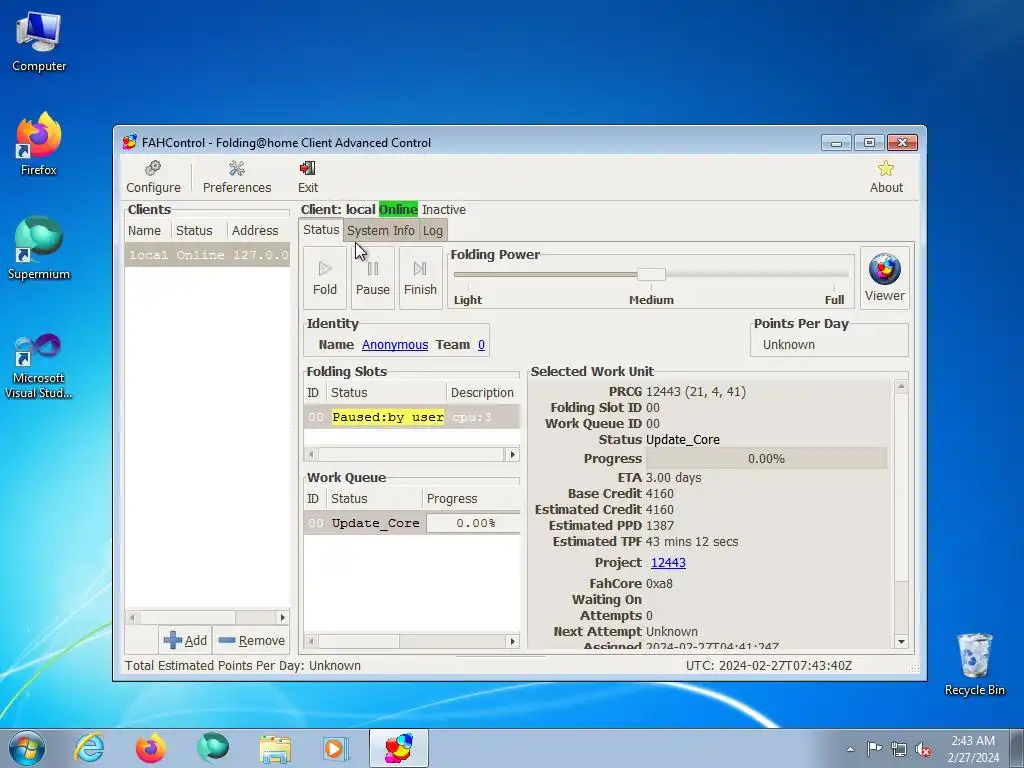Open Microsoft Visual Studio desktop shortcut
Screen dimensions: 1024x768
click(x=39, y=366)
